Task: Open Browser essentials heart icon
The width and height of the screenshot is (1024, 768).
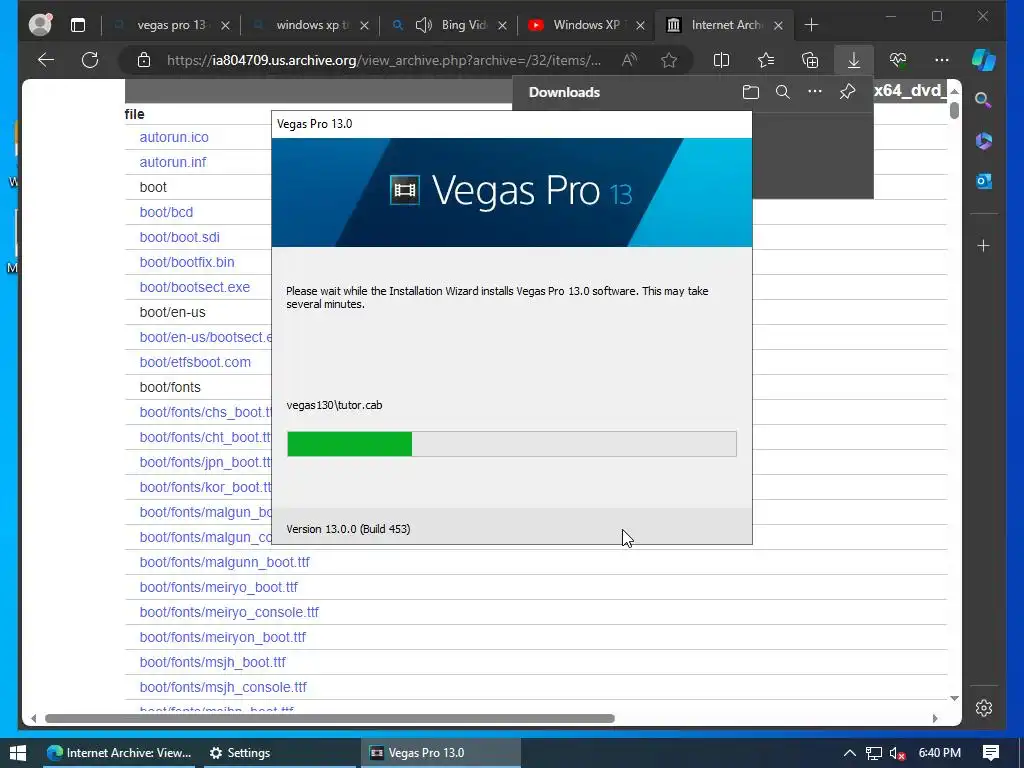Action: tap(898, 60)
